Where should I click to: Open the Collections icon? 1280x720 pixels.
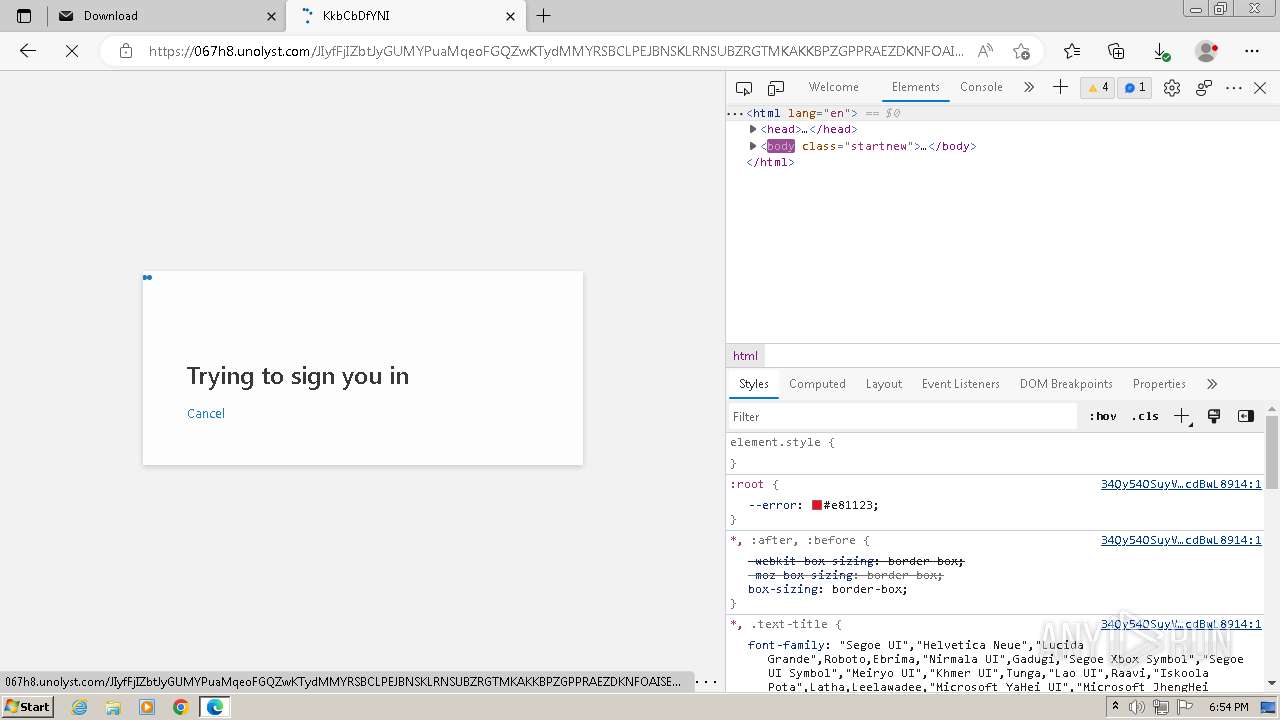1117,51
